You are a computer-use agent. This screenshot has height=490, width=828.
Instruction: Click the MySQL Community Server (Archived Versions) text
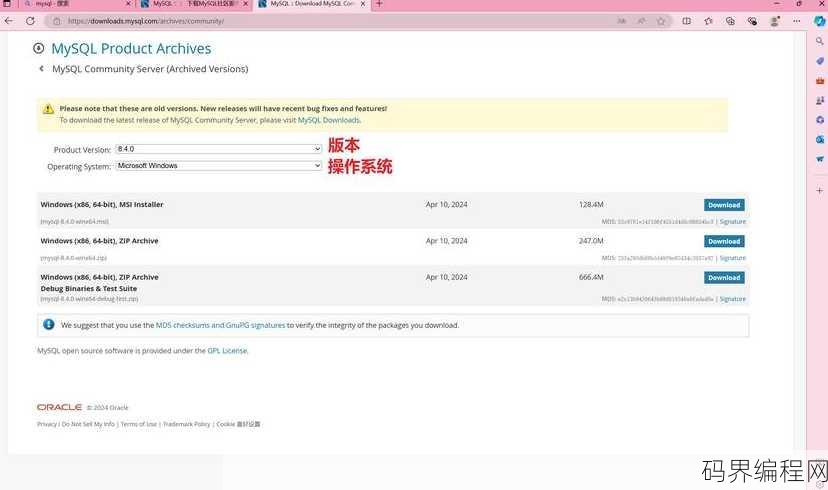click(150, 69)
